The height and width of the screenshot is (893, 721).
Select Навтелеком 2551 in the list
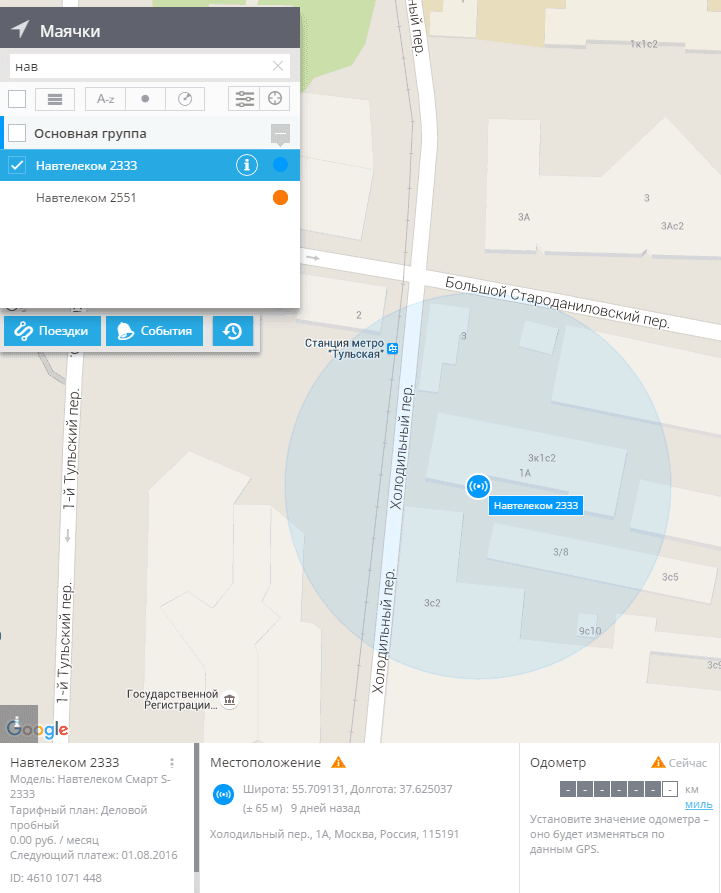tap(86, 198)
